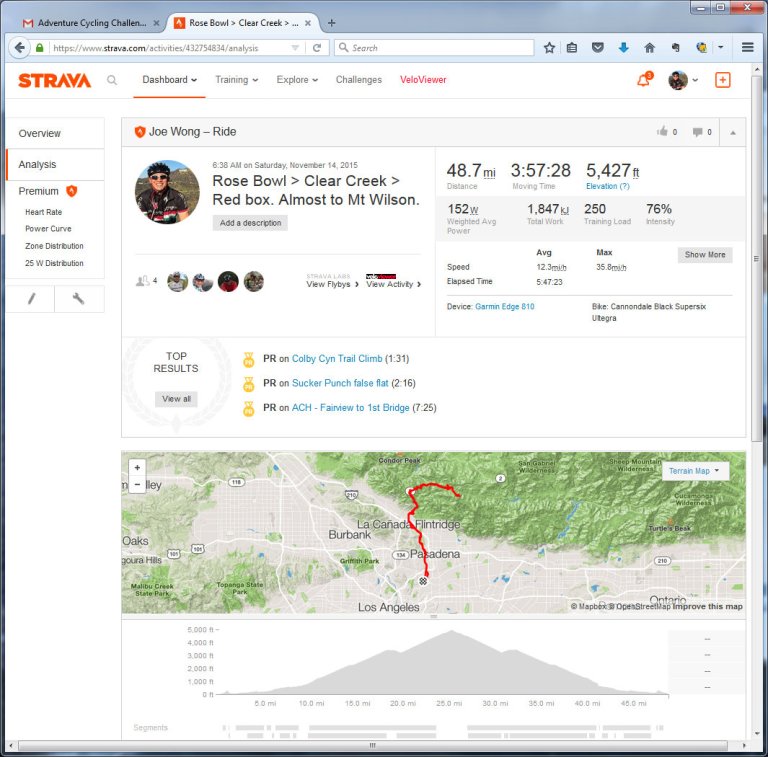Click the horizontal page scrollbar
768x757 pixels.
(x=372, y=746)
